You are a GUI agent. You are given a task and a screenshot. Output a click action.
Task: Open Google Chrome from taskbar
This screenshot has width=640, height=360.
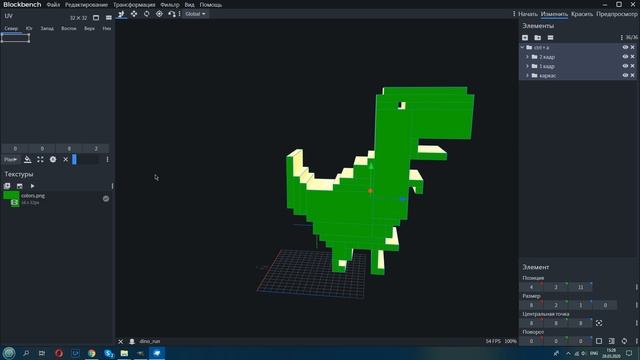tap(91, 353)
